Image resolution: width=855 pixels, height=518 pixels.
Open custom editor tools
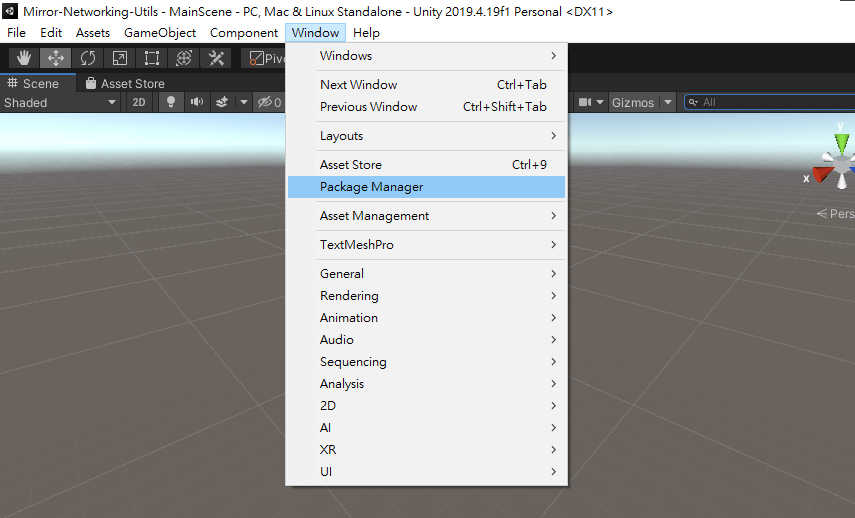click(216, 58)
